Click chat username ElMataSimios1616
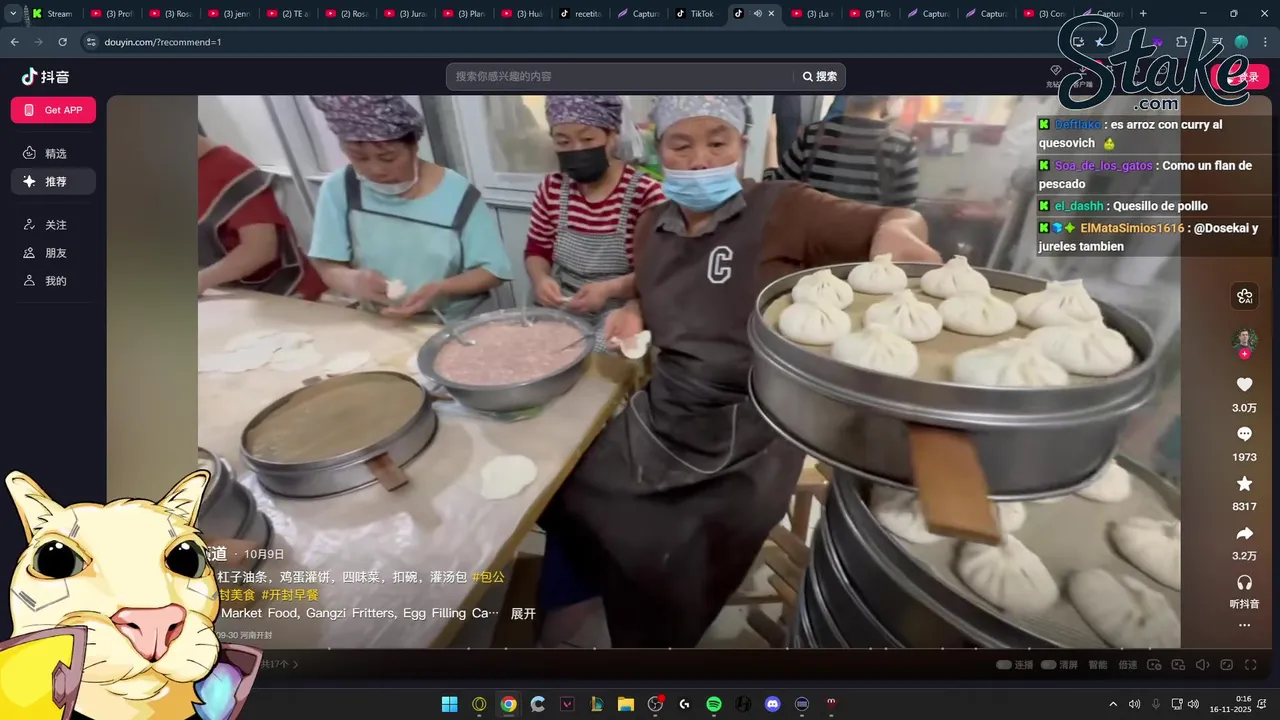 [x=1130, y=228]
